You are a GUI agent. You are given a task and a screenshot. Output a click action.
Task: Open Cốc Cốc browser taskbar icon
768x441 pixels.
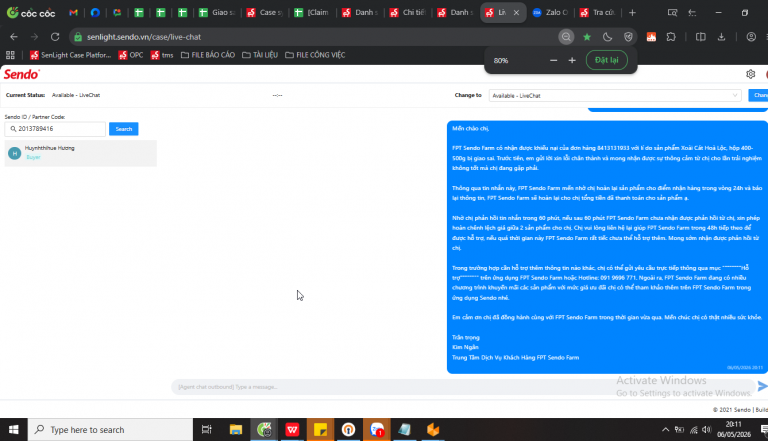click(x=264, y=430)
